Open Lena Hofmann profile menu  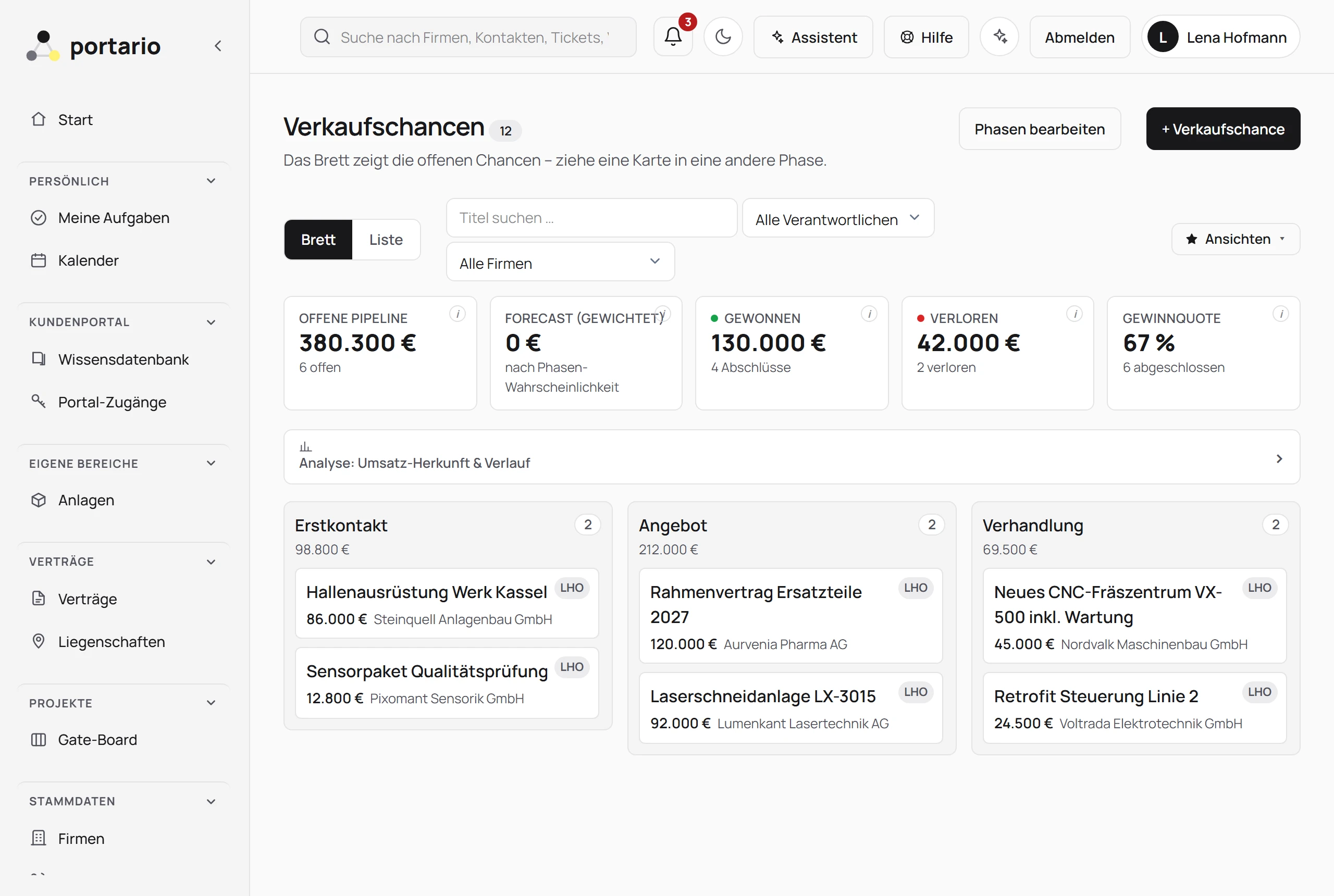[1221, 37]
